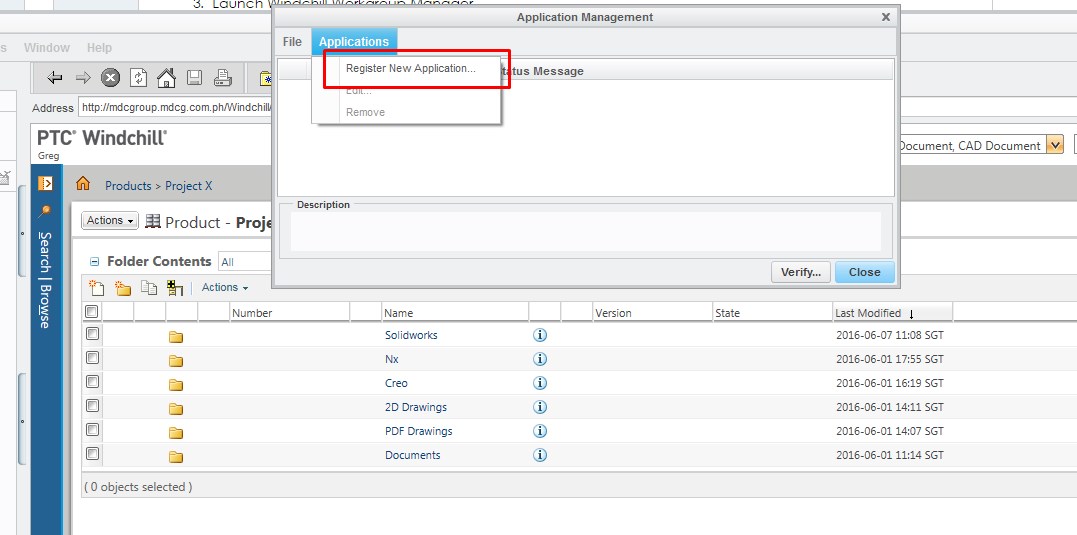Go to Home via the house toolbar icon
The image size is (1077, 535).
point(166,78)
